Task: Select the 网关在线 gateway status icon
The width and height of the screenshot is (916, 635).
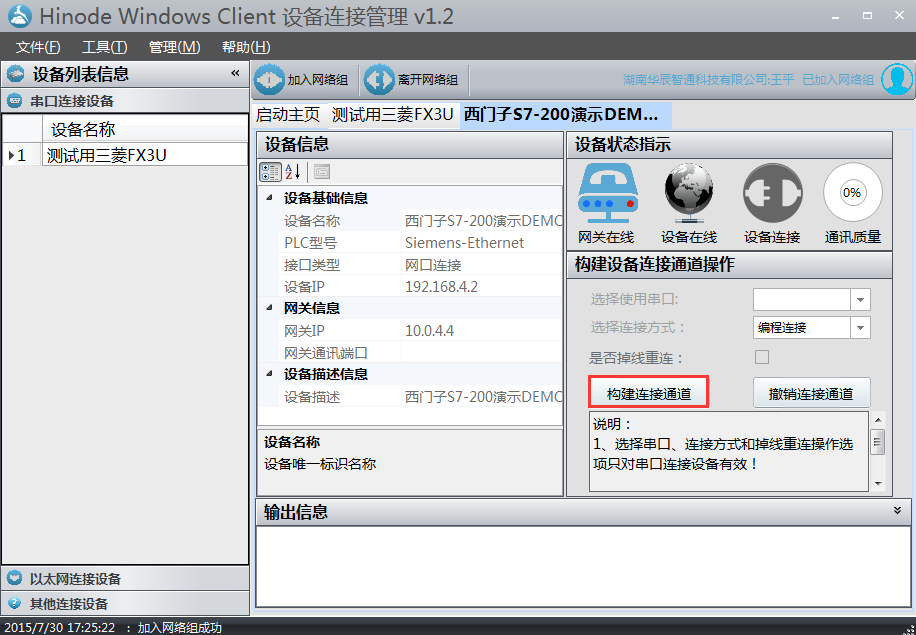Action: tap(608, 193)
